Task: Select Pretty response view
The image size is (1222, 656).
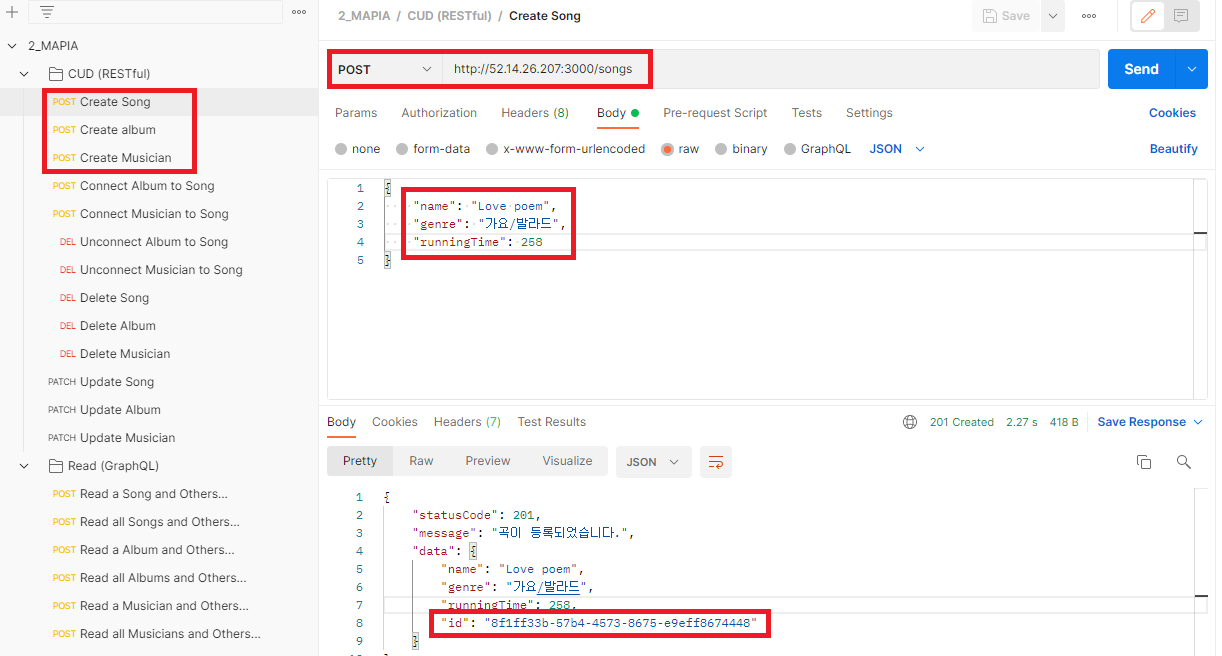Action: pos(360,461)
